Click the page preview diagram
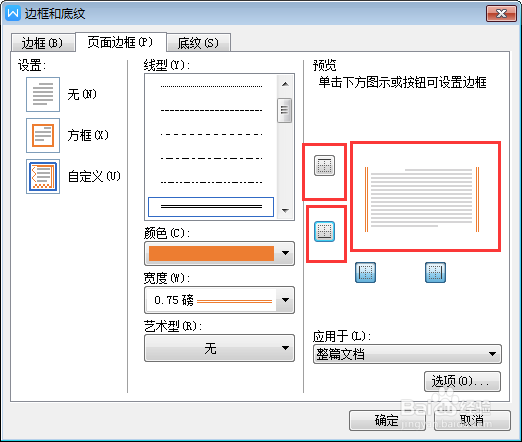522x442 pixels. pos(422,199)
